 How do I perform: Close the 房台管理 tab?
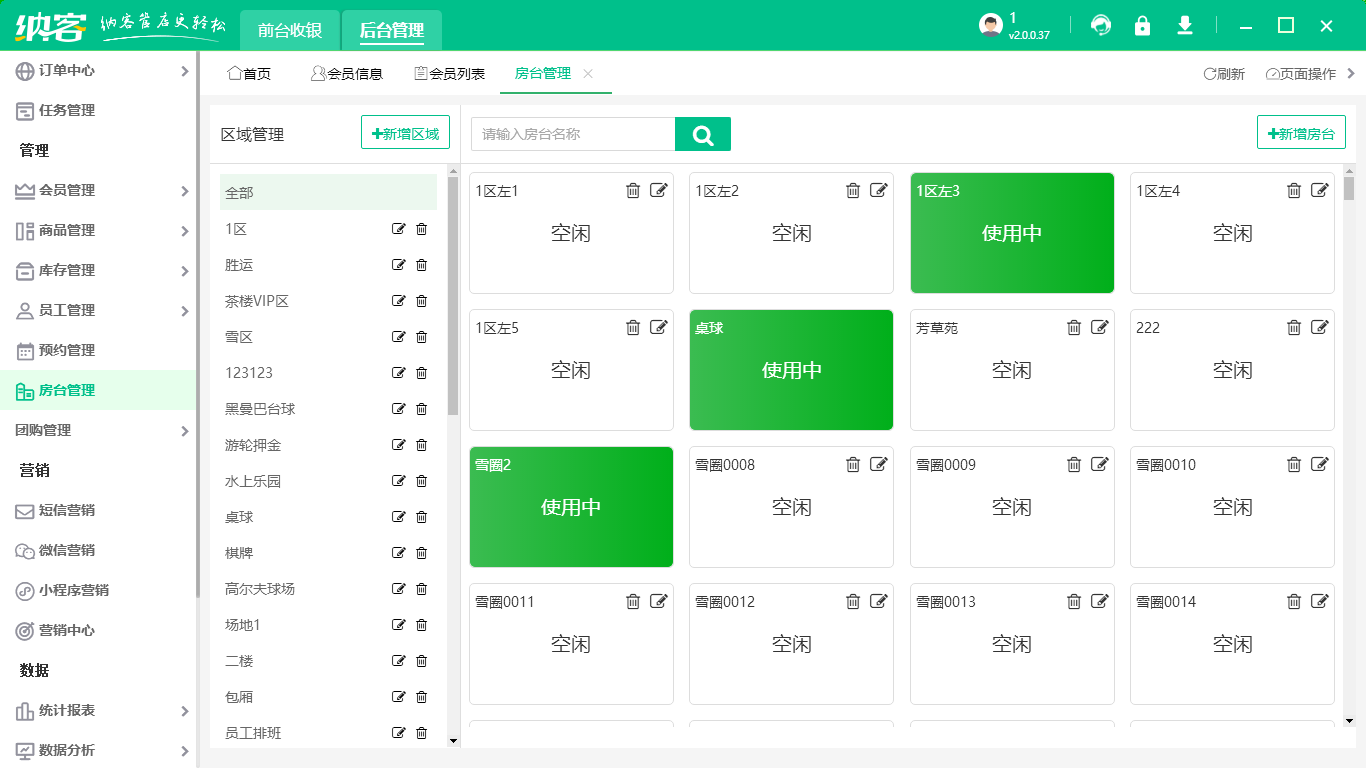tap(588, 73)
